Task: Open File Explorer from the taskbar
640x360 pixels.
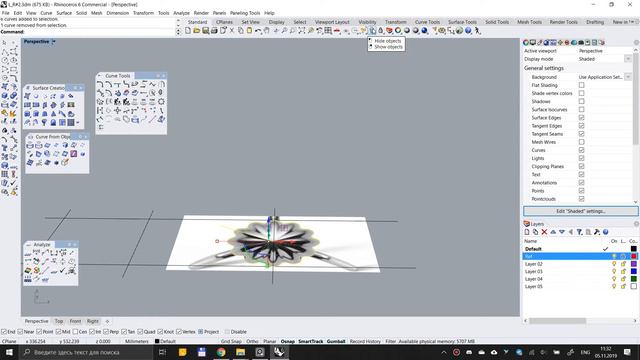Action: point(240,352)
